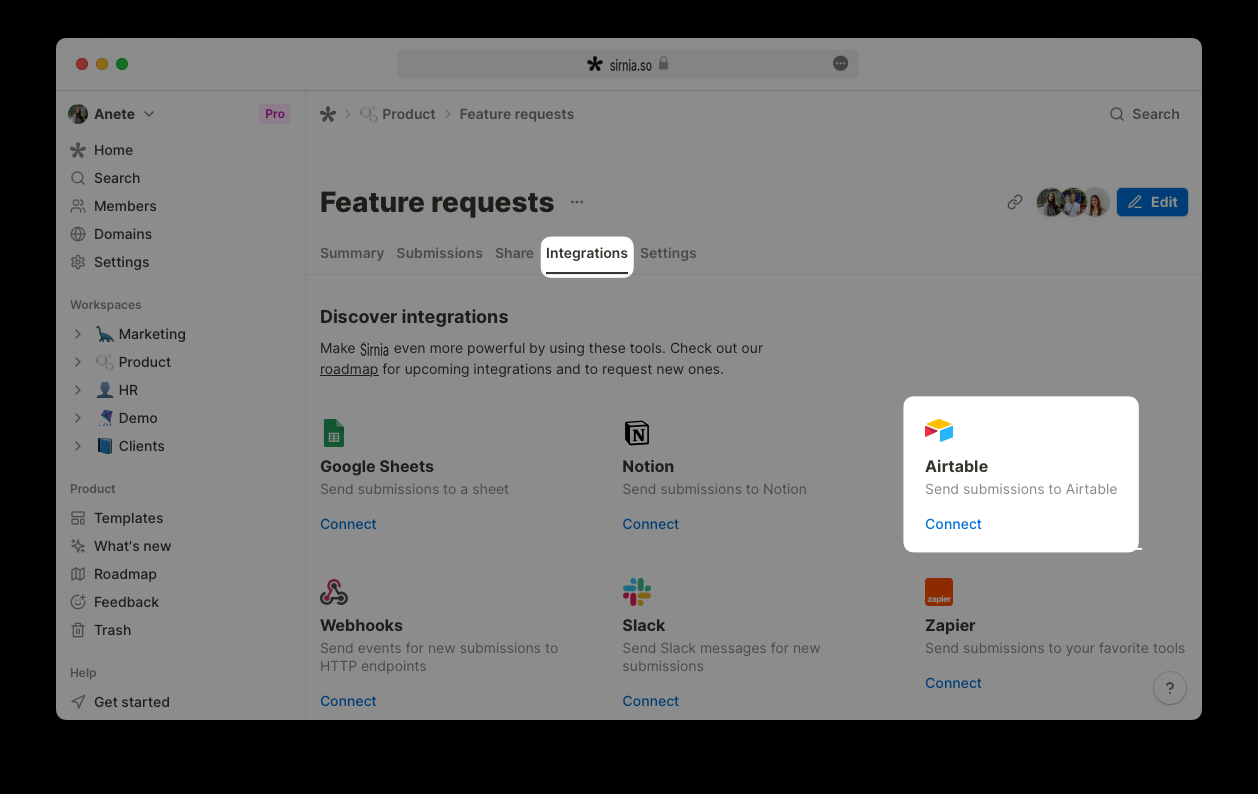Open What's new sparkle icon

click(x=78, y=546)
